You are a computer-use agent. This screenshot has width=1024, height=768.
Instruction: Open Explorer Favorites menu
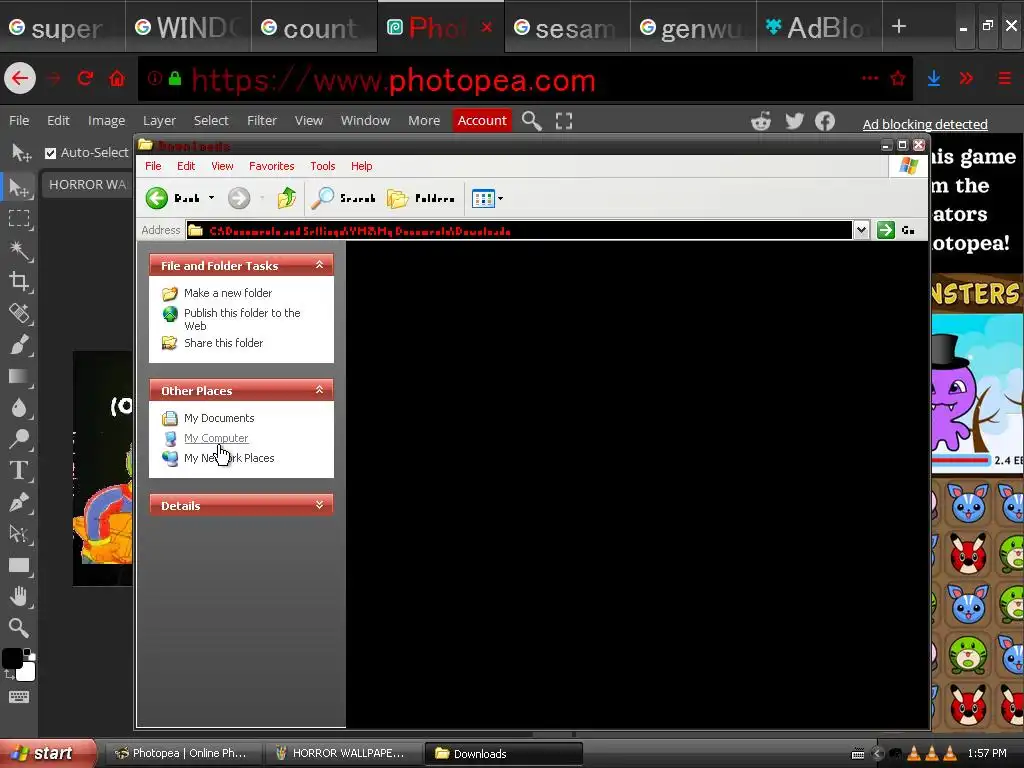tap(272, 166)
